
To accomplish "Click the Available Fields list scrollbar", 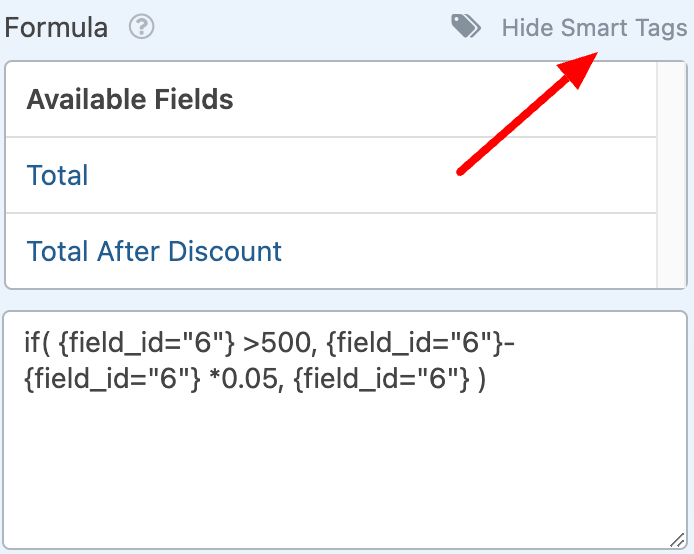I will (x=671, y=175).
